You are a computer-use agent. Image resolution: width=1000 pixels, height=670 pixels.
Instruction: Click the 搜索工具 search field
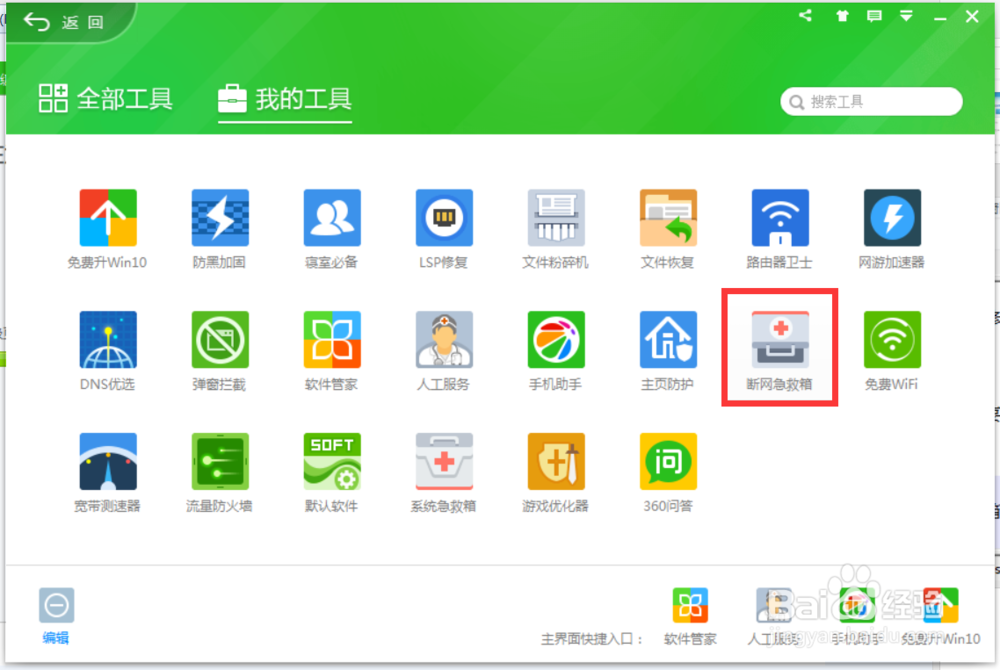[x=870, y=101]
